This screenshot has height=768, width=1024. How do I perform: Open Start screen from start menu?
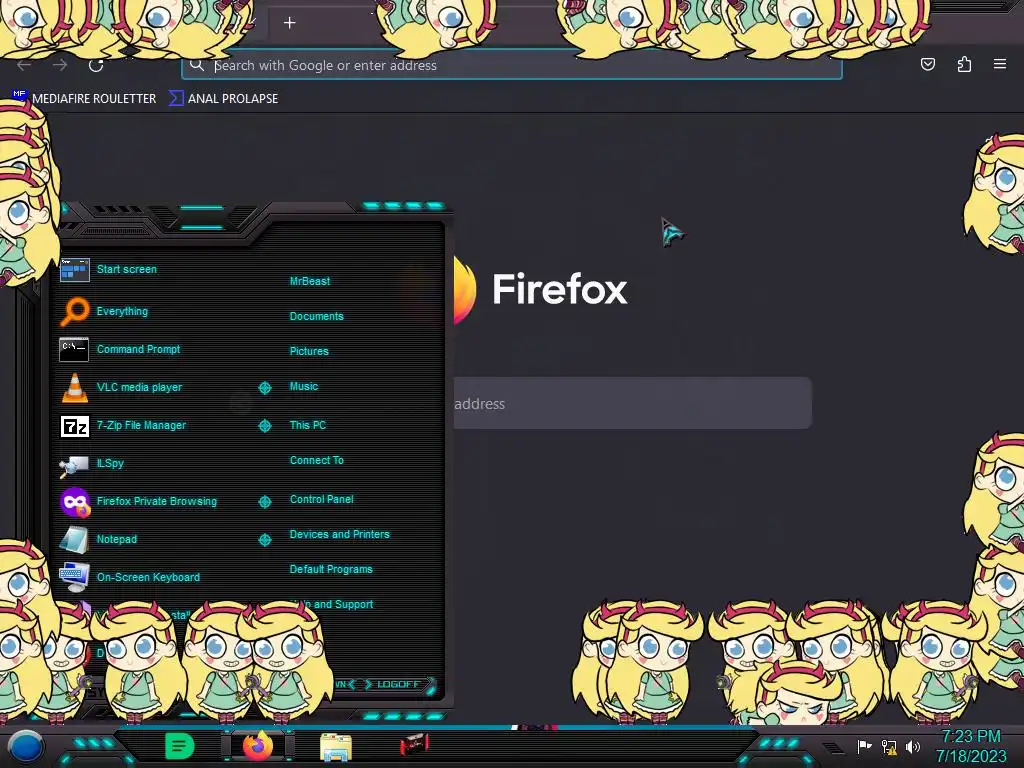[x=126, y=269]
